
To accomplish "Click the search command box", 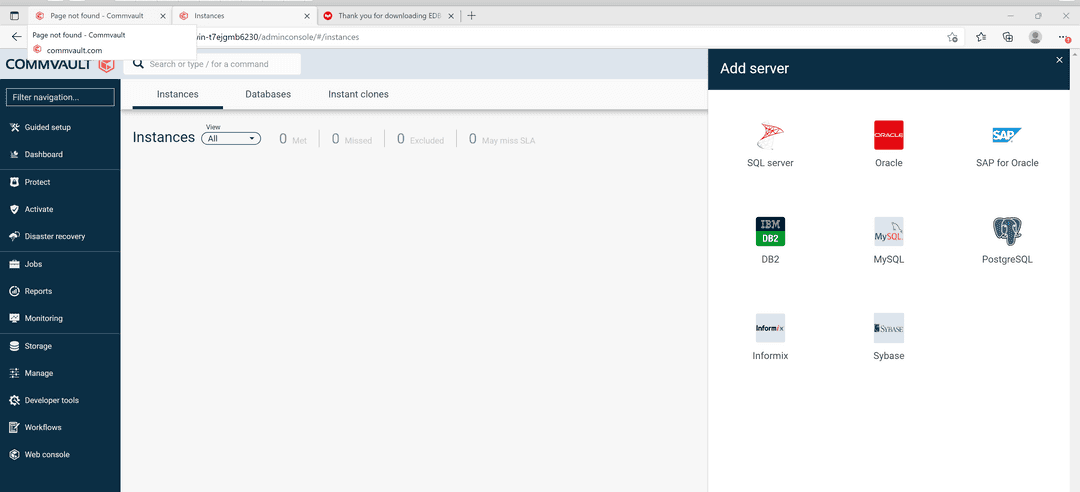I will [222, 64].
